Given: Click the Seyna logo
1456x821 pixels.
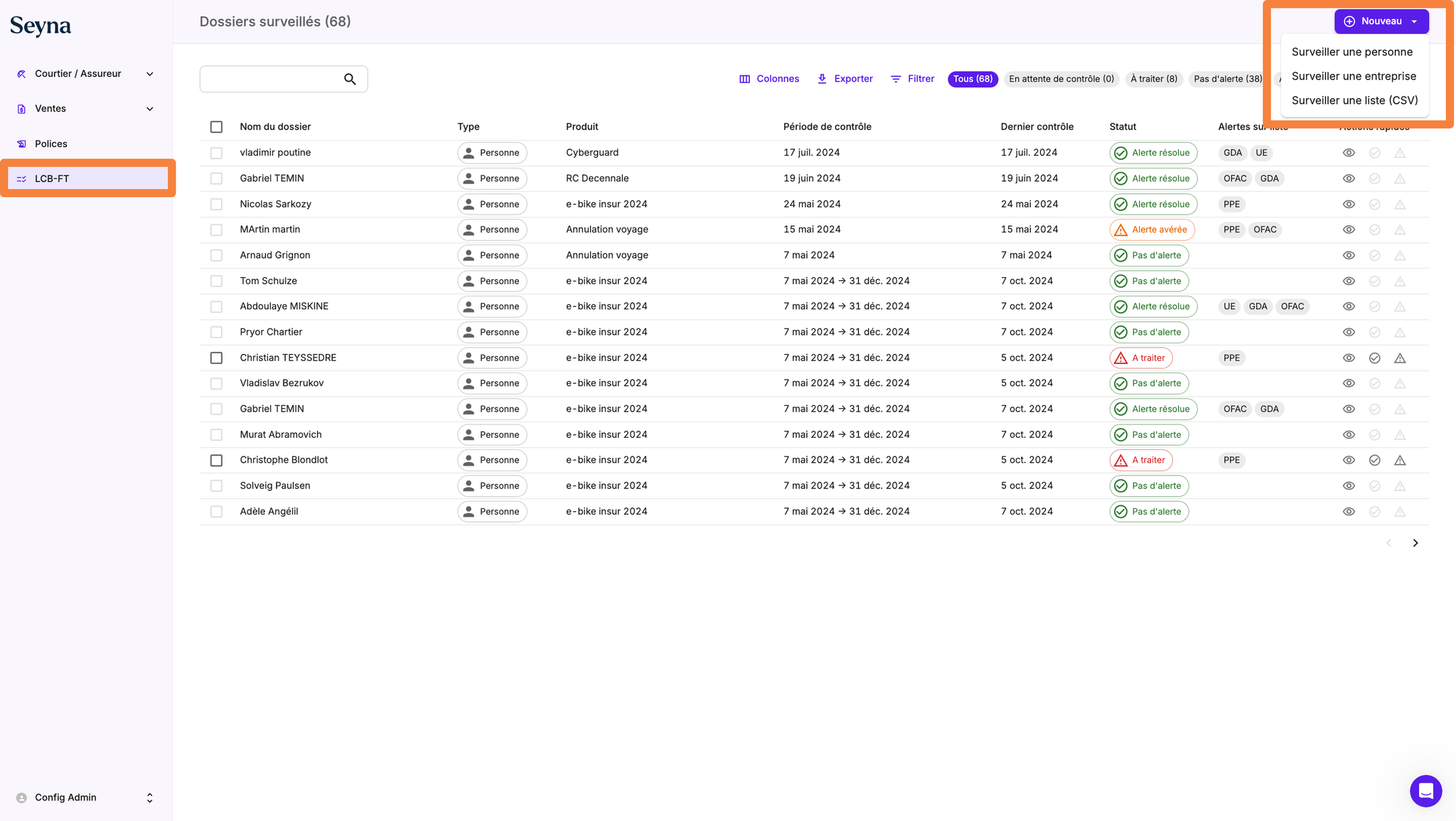Looking at the screenshot, I should coord(41,26).
